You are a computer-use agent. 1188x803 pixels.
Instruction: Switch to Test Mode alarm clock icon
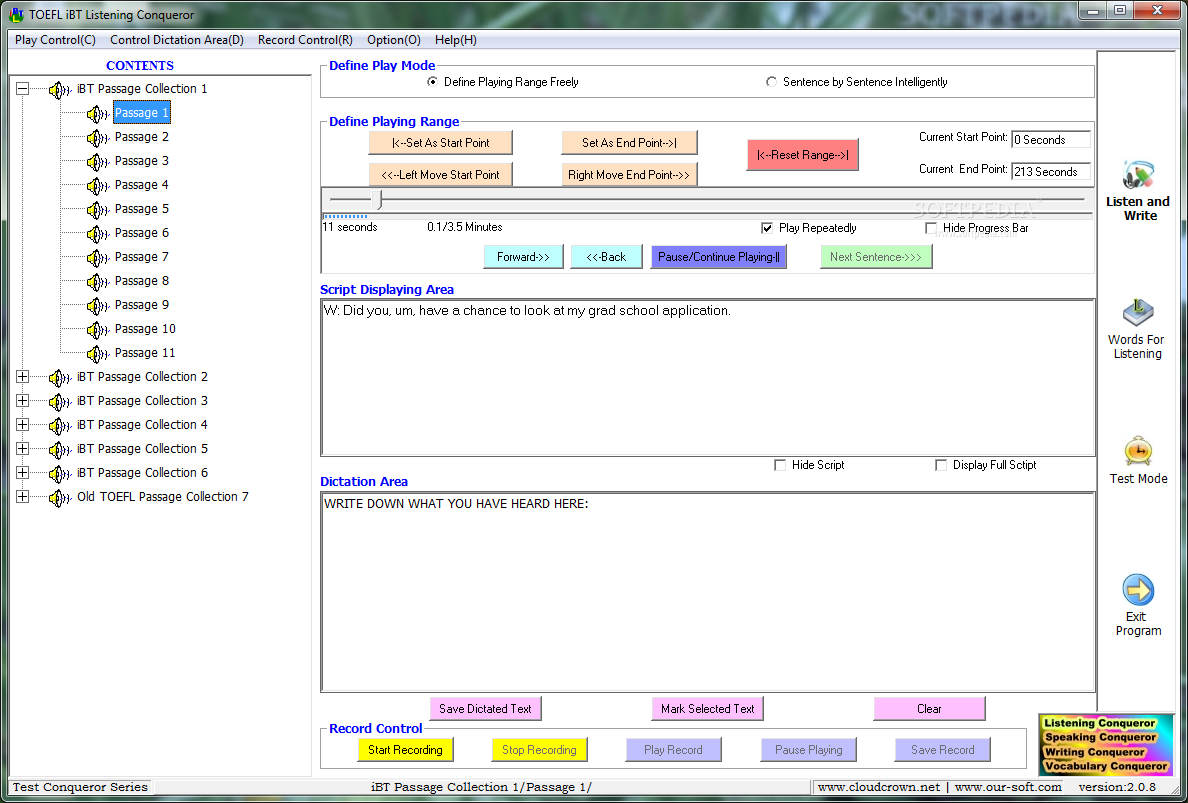[x=1138, y=451]
